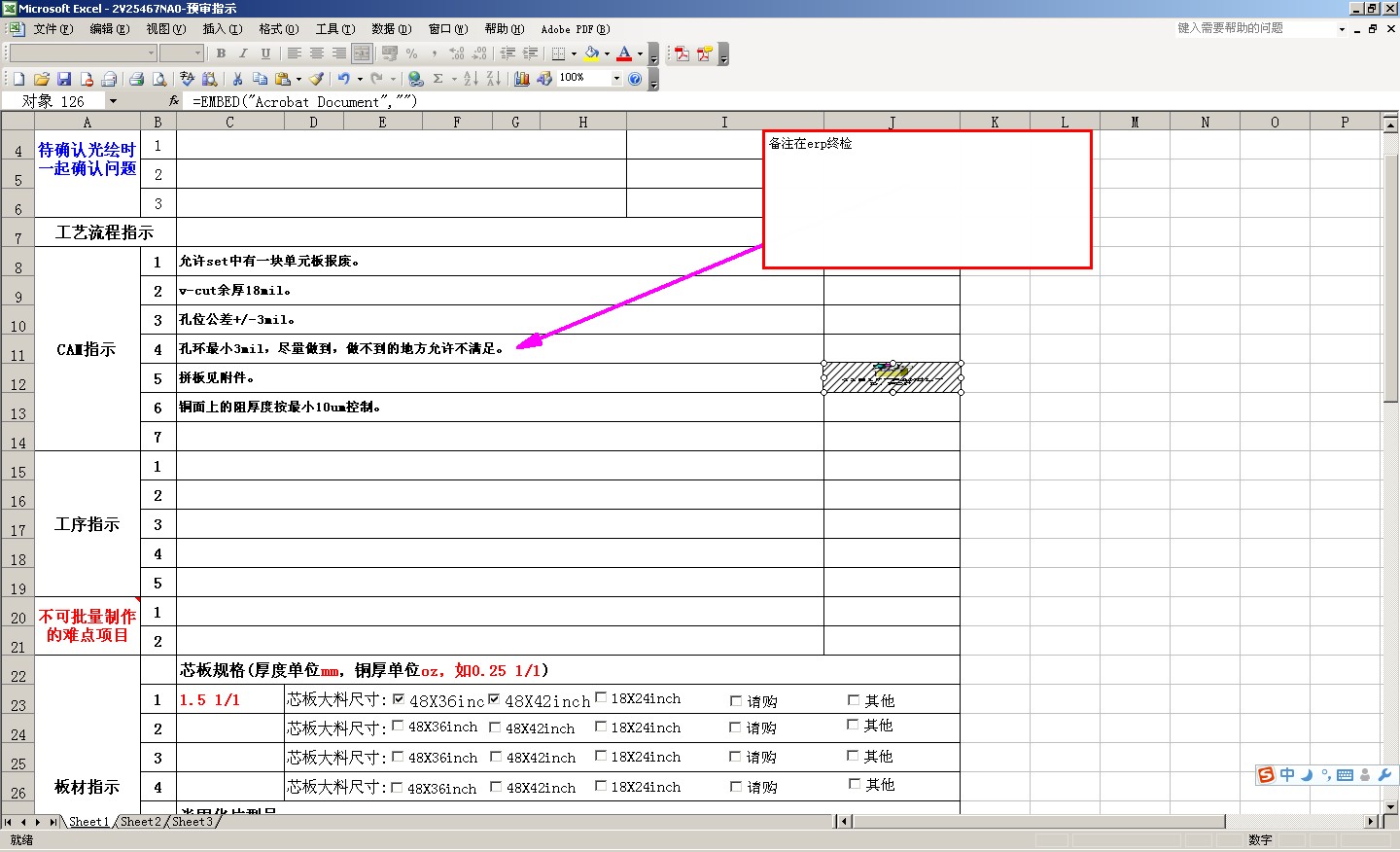Screen dimensions: 1400x852
Task: Toggle Bold formatting
Action: coord(221,53)
